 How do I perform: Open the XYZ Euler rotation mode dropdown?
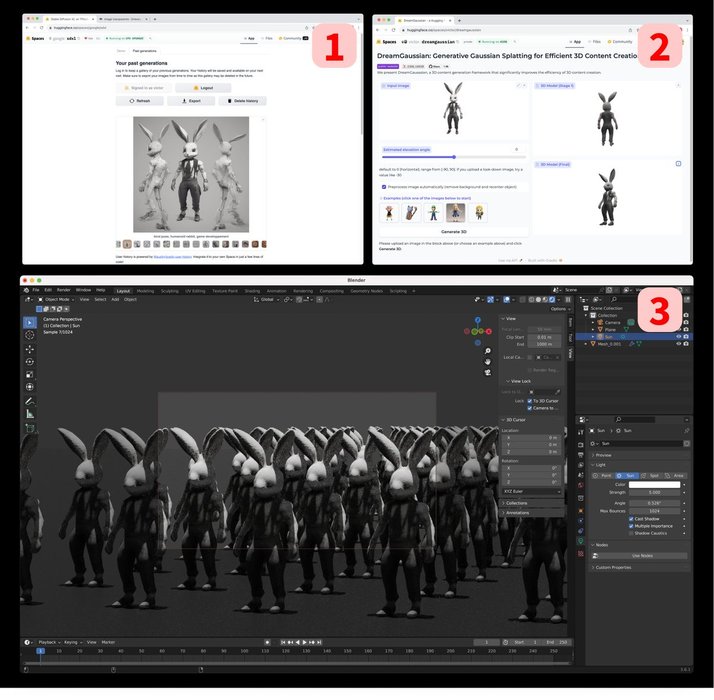[532, 491]
